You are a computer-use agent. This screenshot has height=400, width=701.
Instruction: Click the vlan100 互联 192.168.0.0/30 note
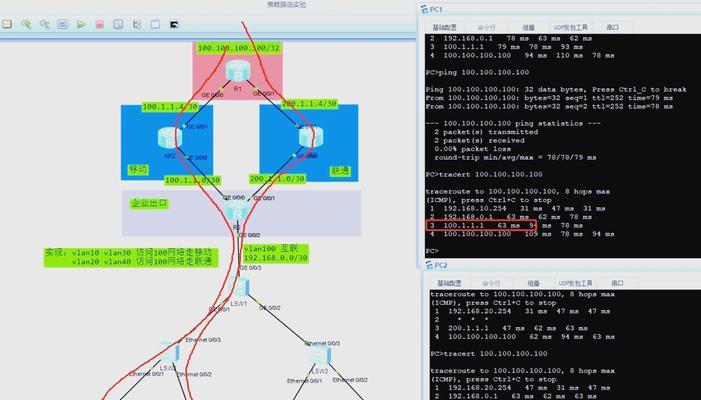tap(275, 253)
